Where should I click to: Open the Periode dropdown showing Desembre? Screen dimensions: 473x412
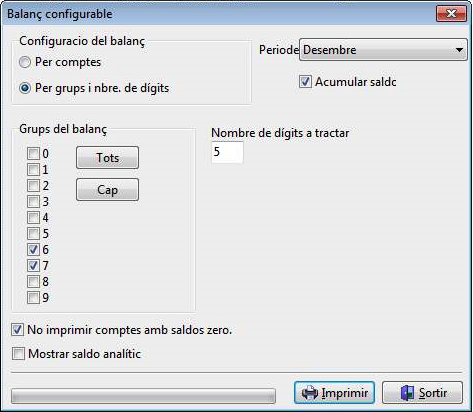[x=383, y=50]
